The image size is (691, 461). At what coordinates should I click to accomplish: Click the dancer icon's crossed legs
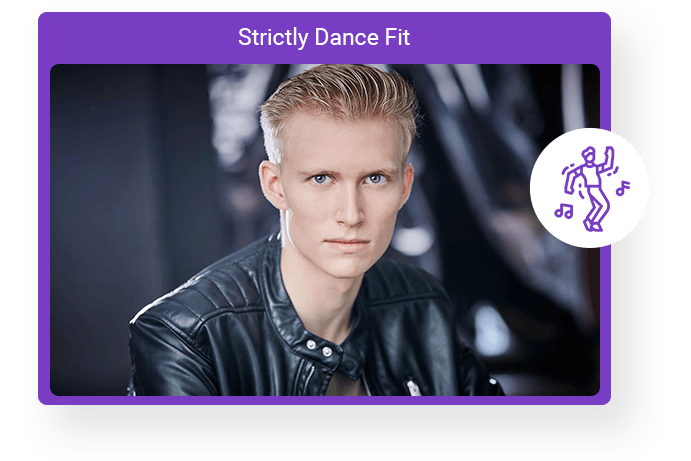(596, 208)
